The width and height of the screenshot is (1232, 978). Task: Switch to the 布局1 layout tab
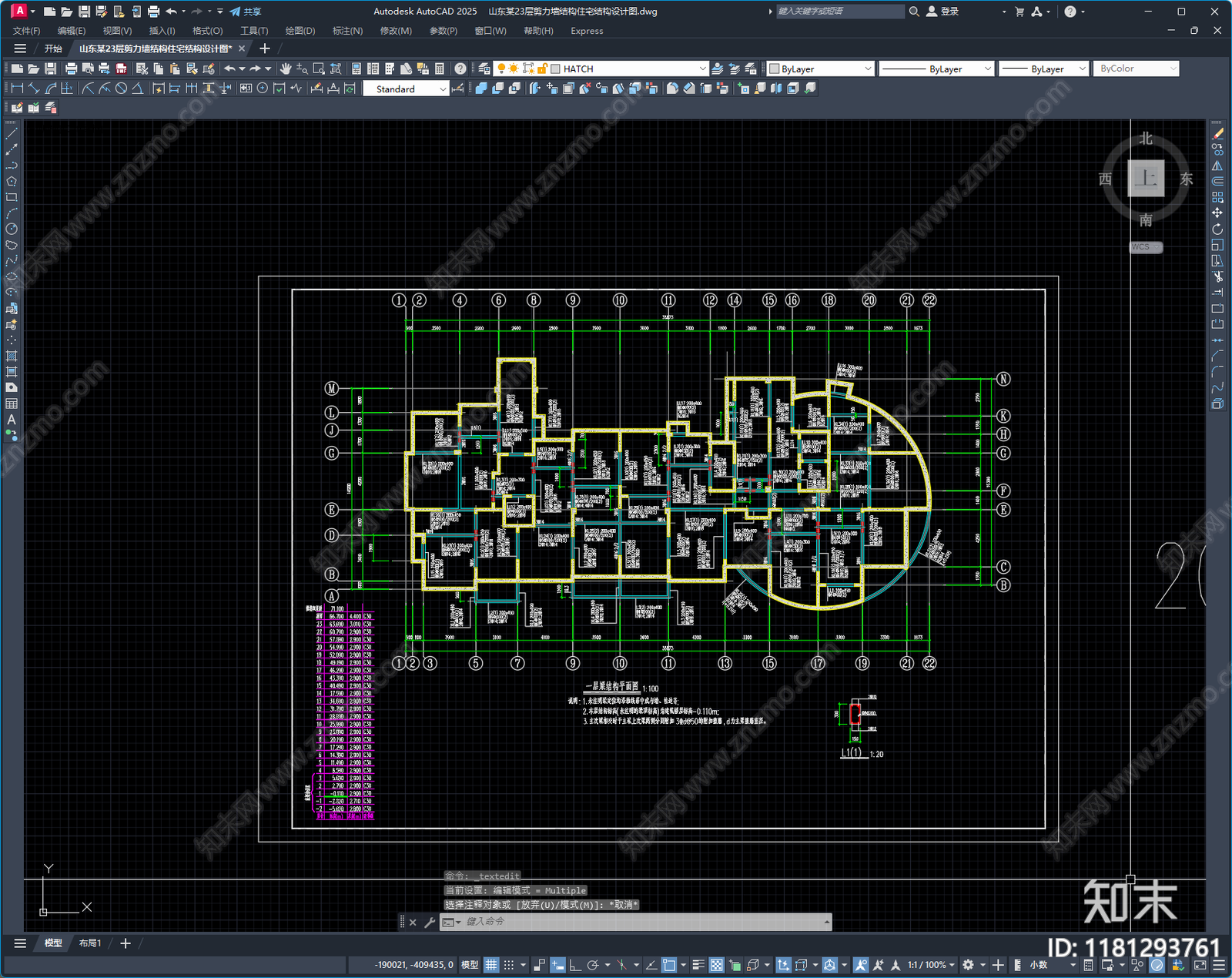(x=90, y=943)
